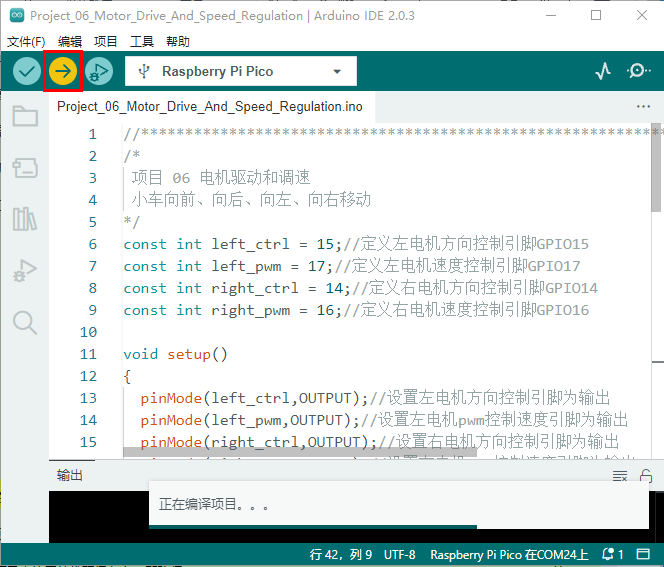
Task: Click the left_pwm variable on line 7
Action: pos(246,266)
